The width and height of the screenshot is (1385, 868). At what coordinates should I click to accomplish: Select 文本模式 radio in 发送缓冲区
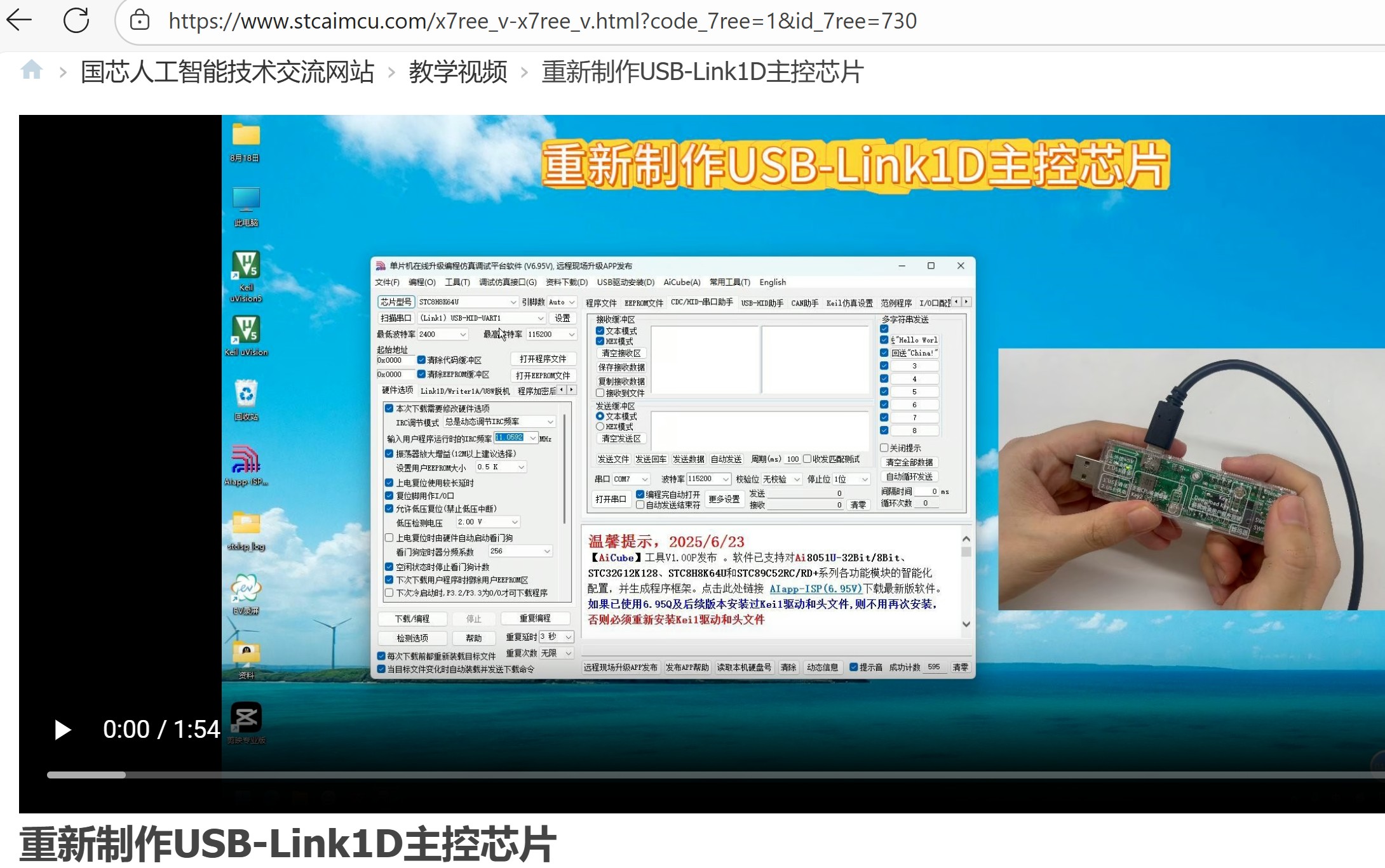coord(600,417)
